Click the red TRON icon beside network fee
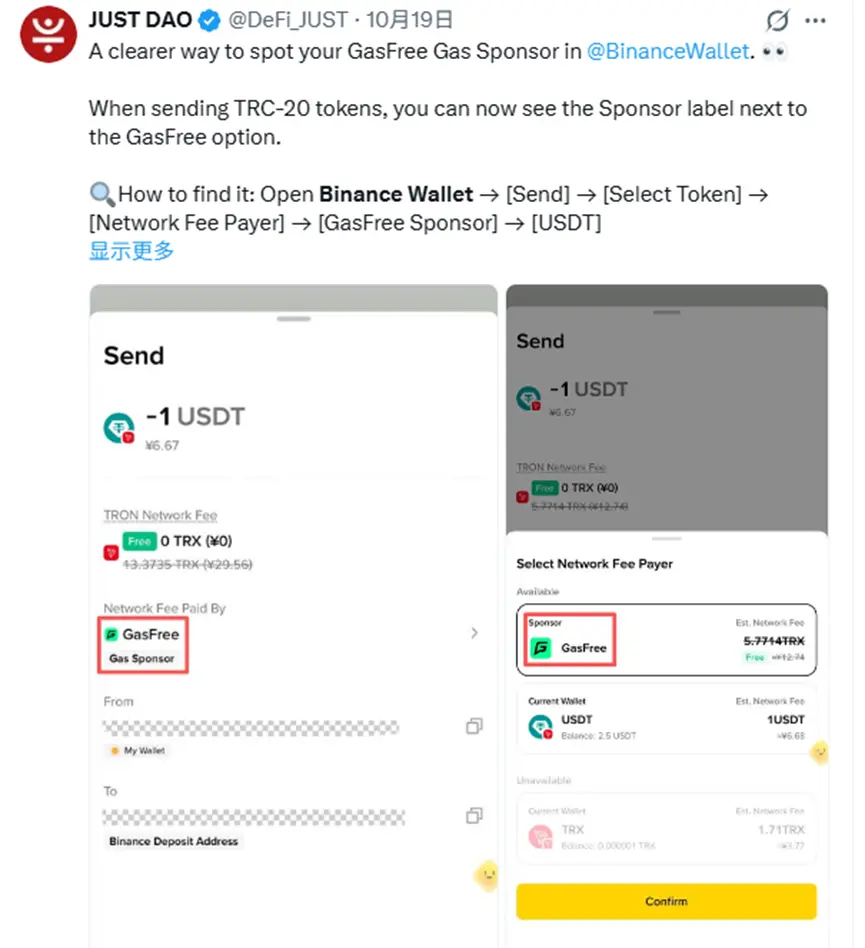 (x=111, y=553)
